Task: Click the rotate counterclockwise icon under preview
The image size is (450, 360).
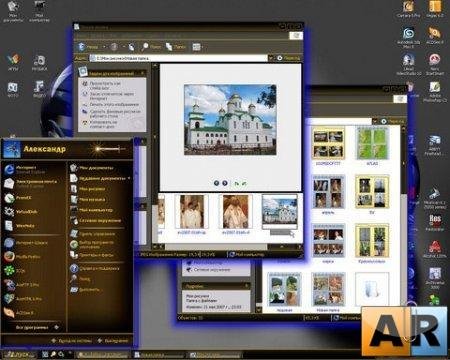Action: coord(244,183)
